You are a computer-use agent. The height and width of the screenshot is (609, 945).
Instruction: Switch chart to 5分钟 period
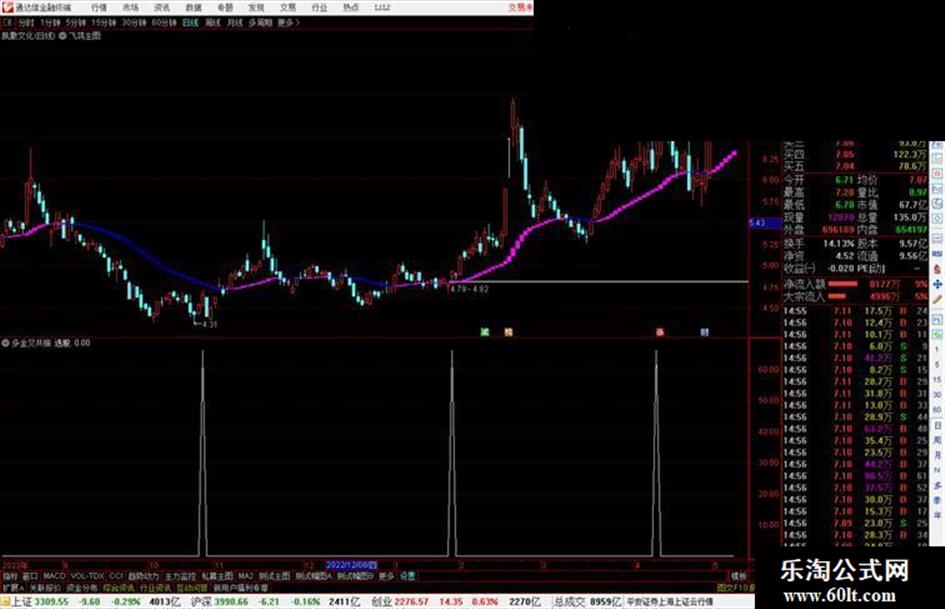76,23
